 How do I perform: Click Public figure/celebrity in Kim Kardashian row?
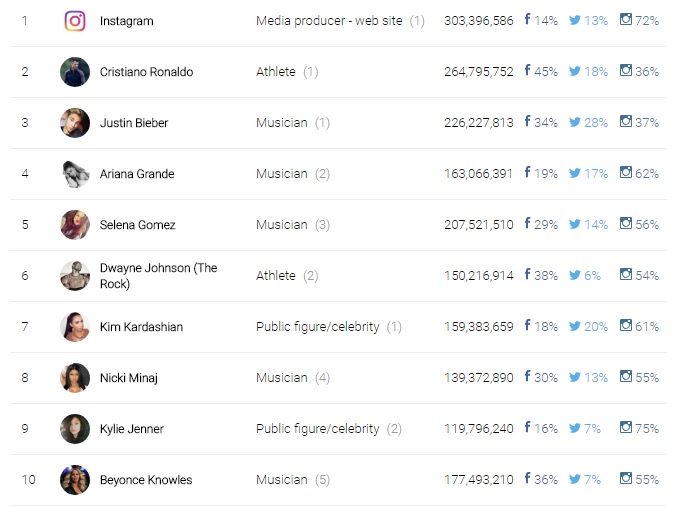(x=318, y=327)
